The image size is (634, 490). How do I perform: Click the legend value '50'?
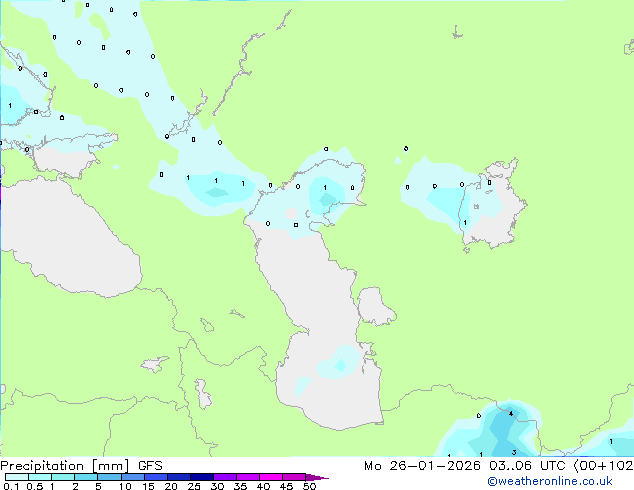tap(309, 486)
